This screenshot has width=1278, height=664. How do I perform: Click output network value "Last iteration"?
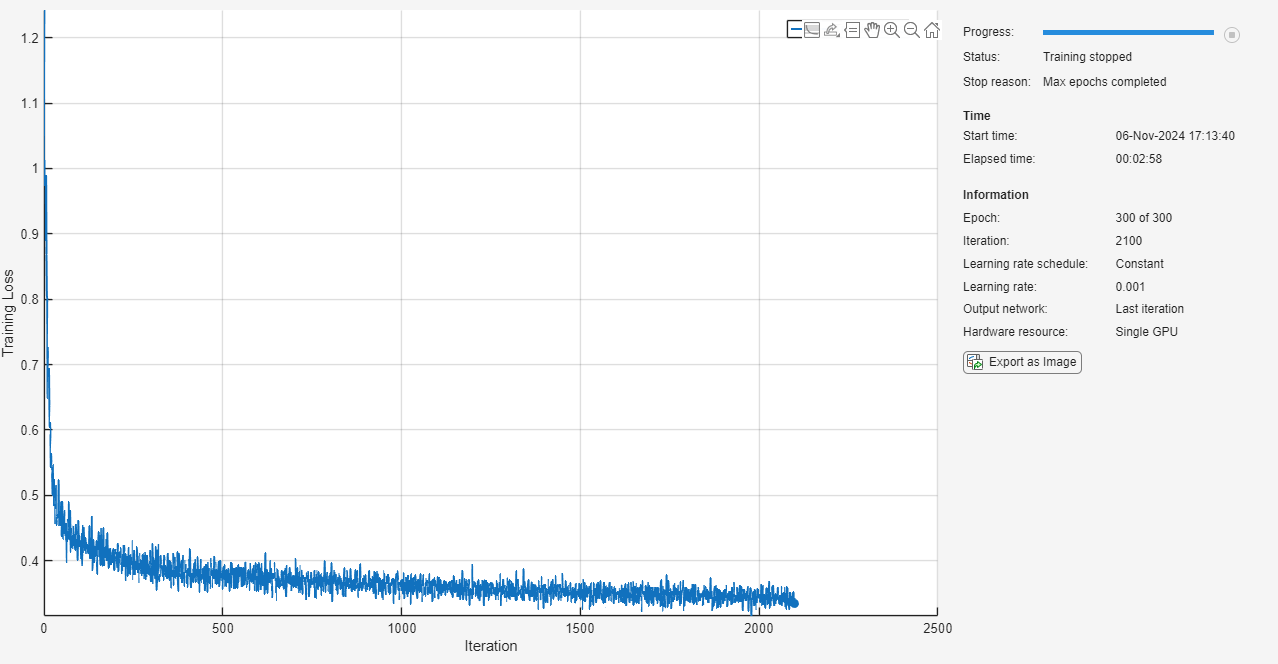pyautogui.click(x=1150, y=309)
